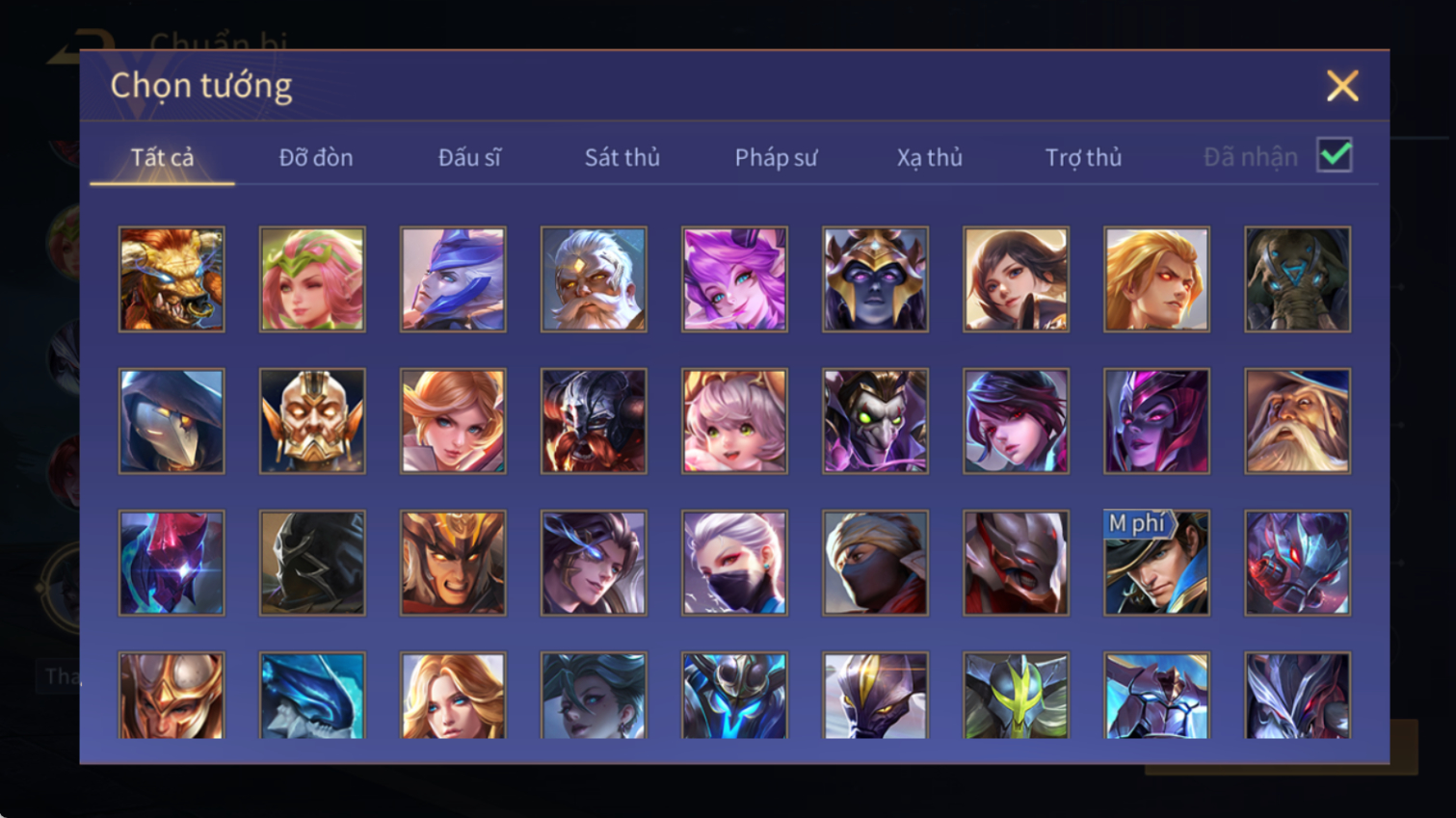Show the Pháp sư hero category
The image size is (1456, 818).
coord(776,157)
